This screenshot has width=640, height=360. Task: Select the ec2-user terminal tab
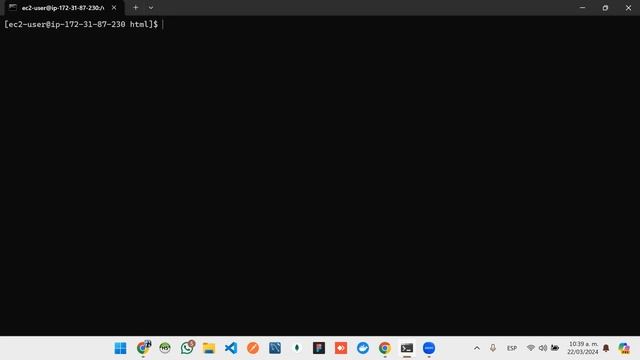coord(62,8)
